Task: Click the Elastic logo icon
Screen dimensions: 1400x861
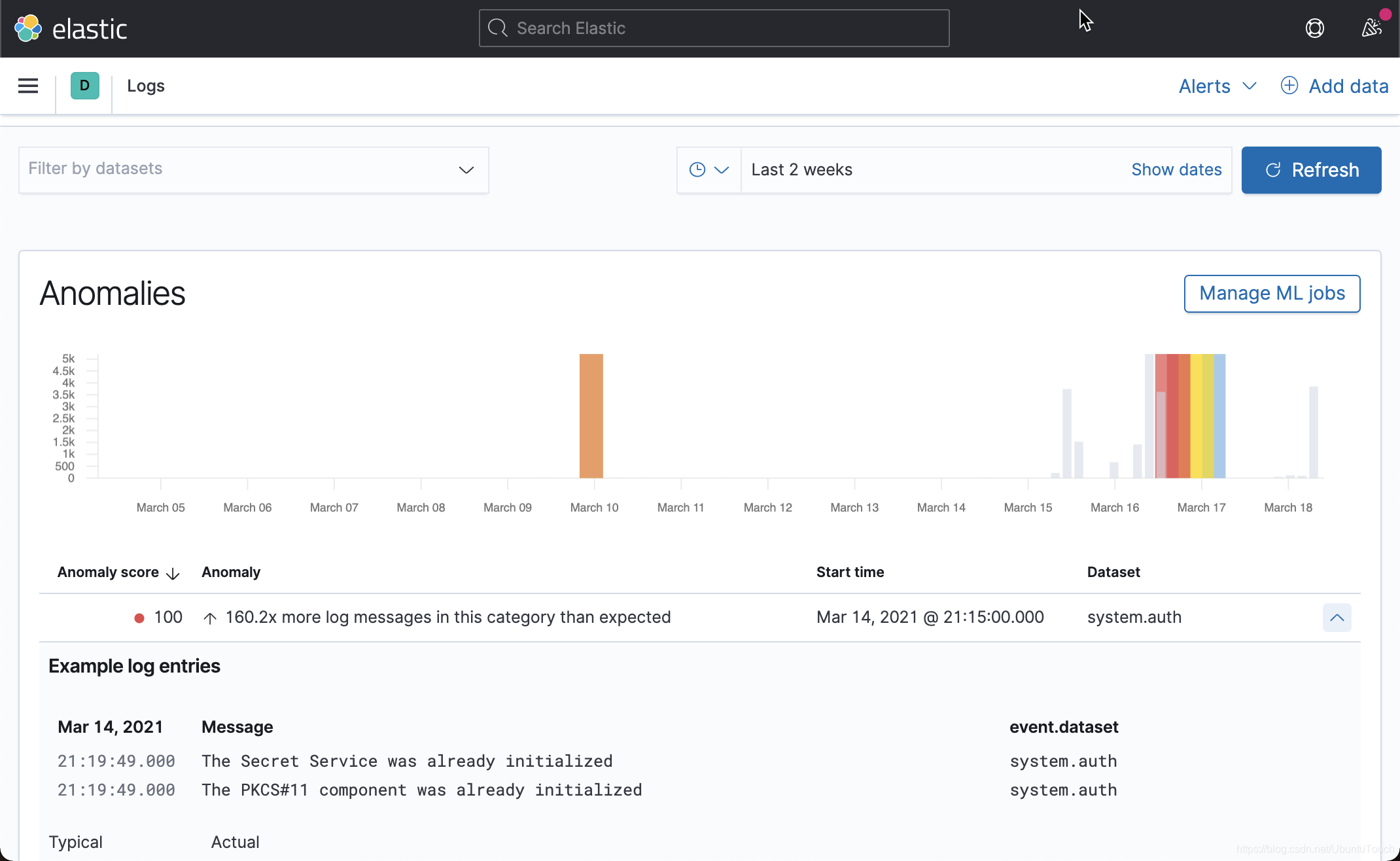Action: coord(28,28)
